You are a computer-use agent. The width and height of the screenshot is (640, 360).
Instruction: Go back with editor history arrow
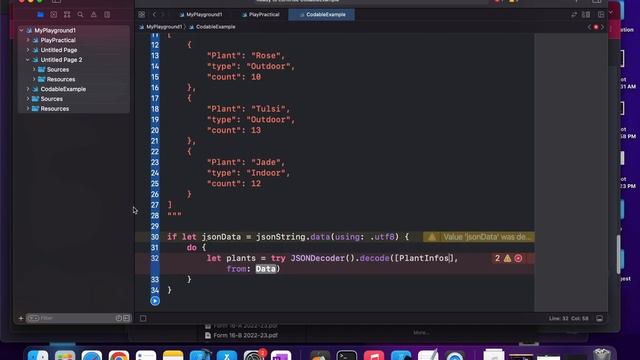[x=154, y=15]
